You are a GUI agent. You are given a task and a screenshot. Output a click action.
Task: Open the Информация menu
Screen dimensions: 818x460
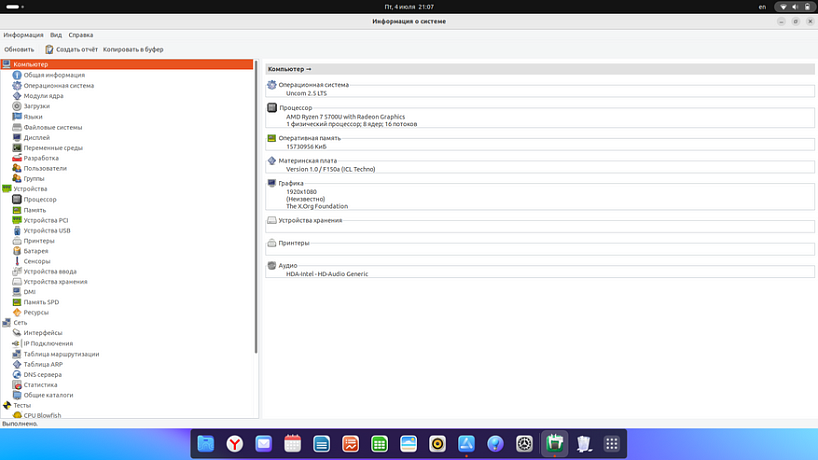coord(23,35)
